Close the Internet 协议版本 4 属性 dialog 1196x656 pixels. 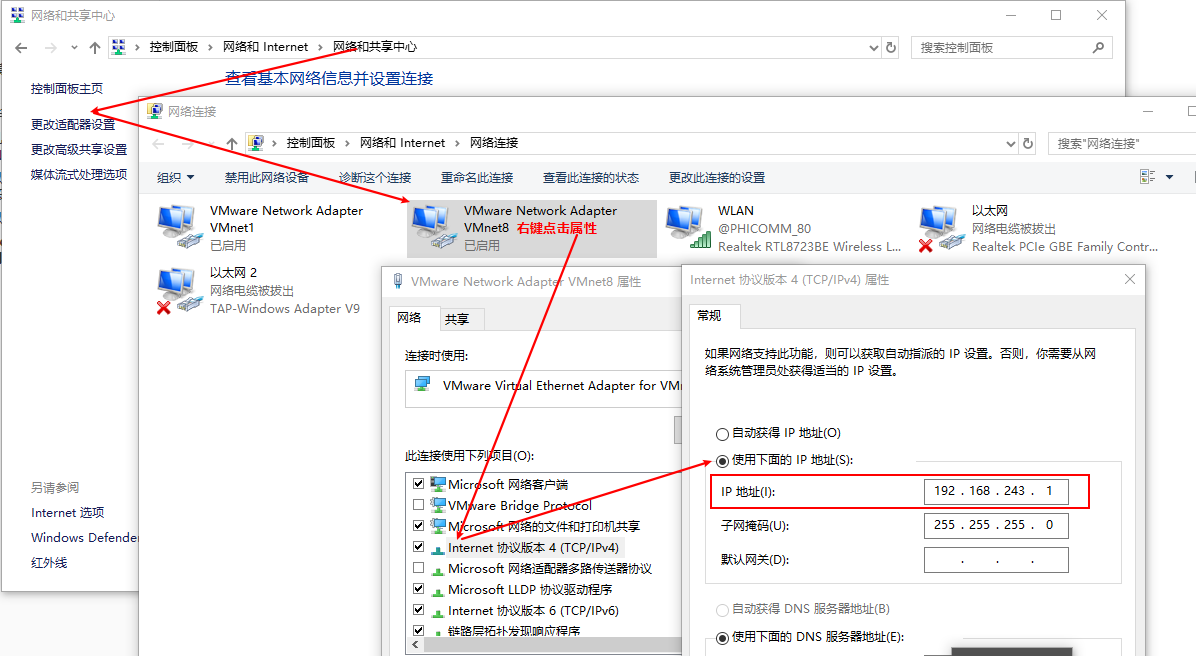pos(1130,279)
